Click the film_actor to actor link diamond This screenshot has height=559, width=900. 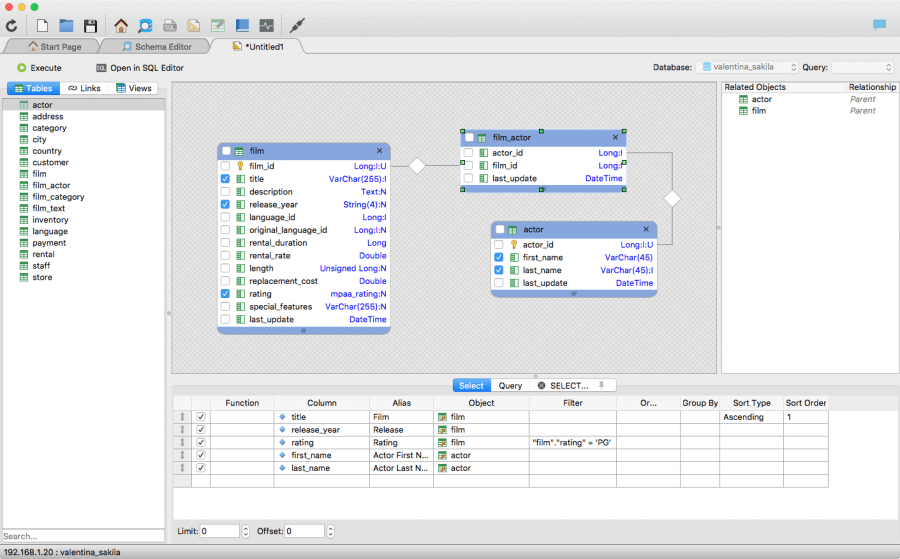(x=672, y=199)
